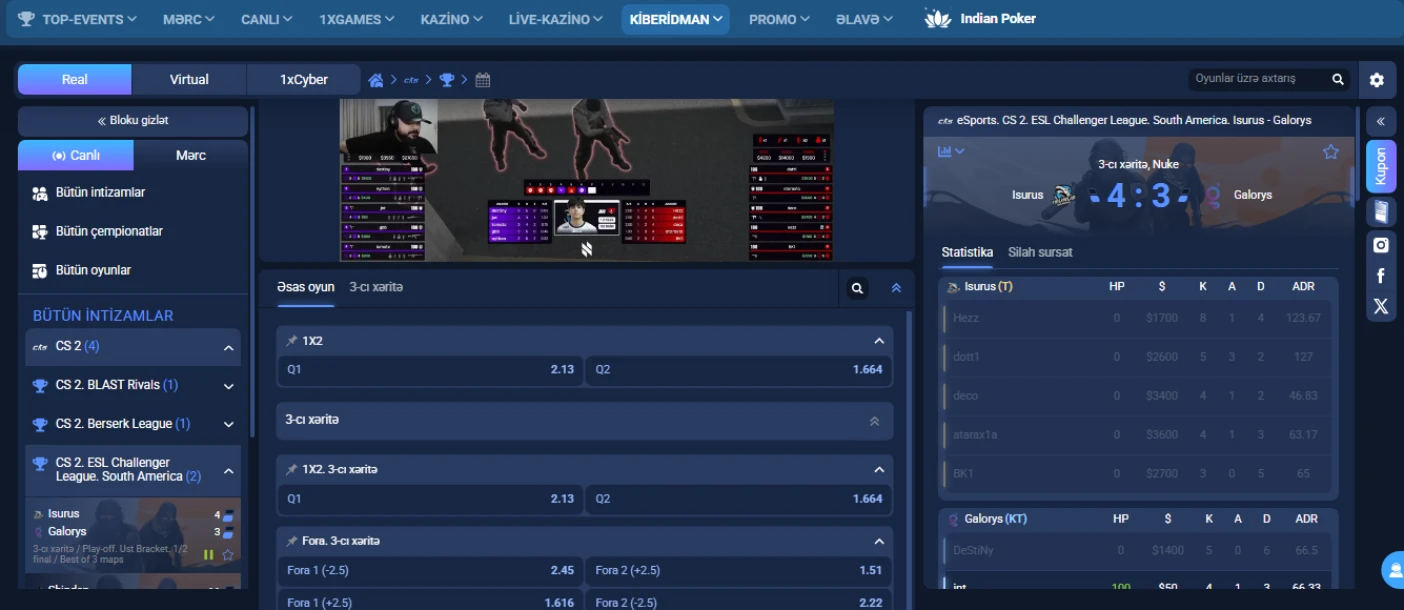1404x610 pixels.
Task: Collapse the 1X2 market chevron
Action: [879, 341]
